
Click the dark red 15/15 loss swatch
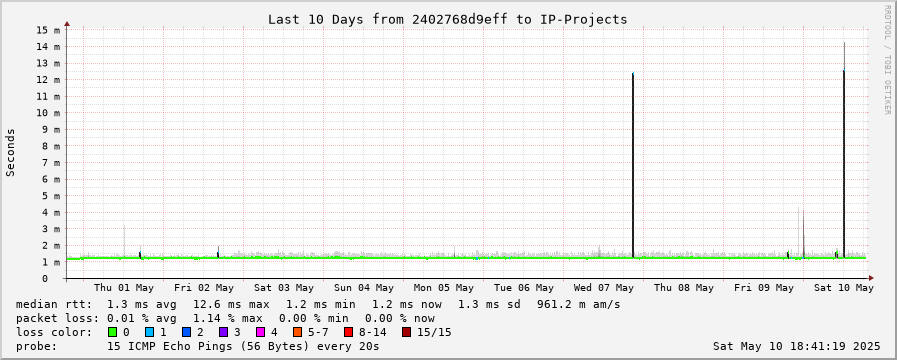(406, 332)
